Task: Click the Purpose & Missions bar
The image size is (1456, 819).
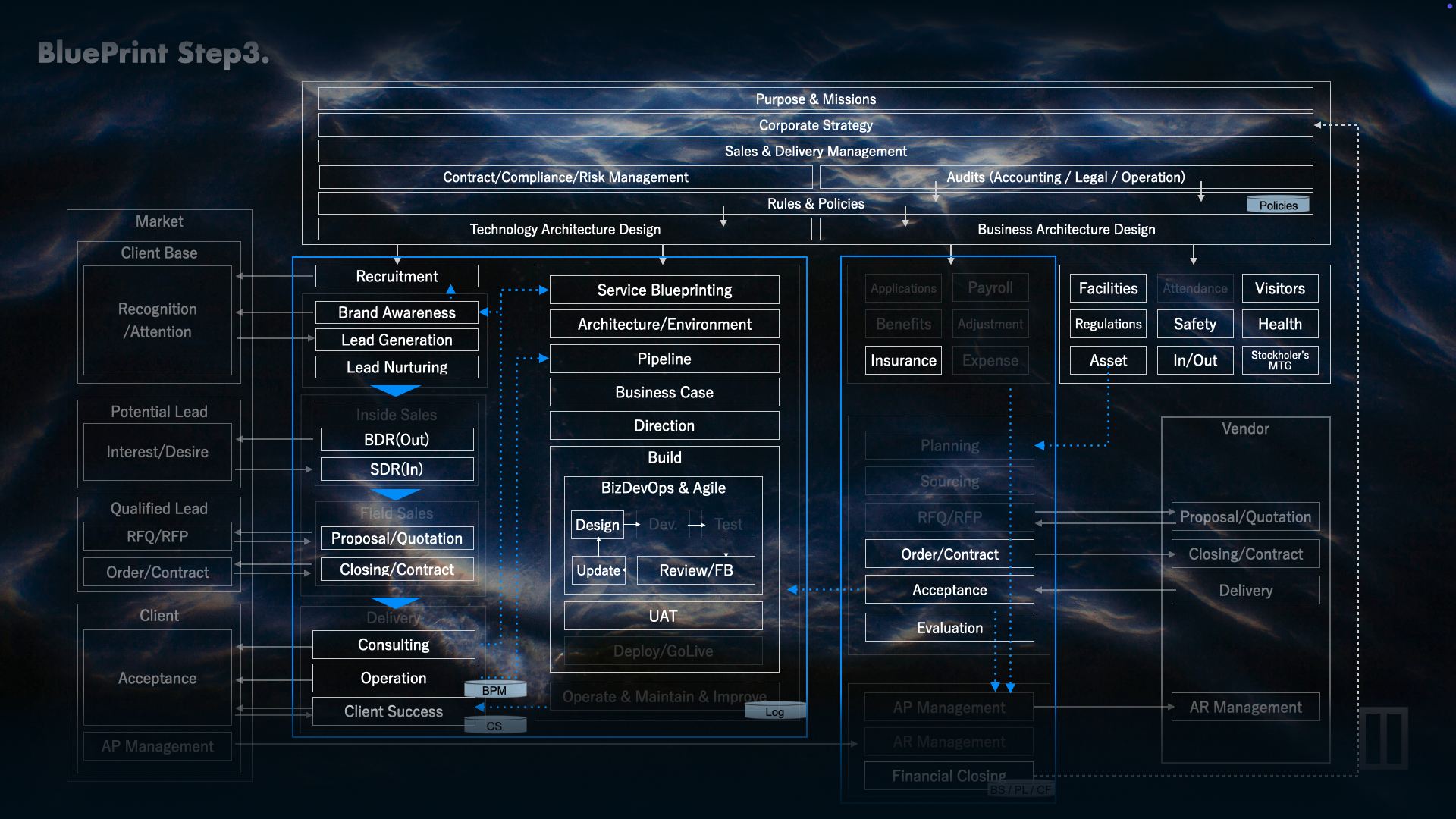Action: pos(815,99)
